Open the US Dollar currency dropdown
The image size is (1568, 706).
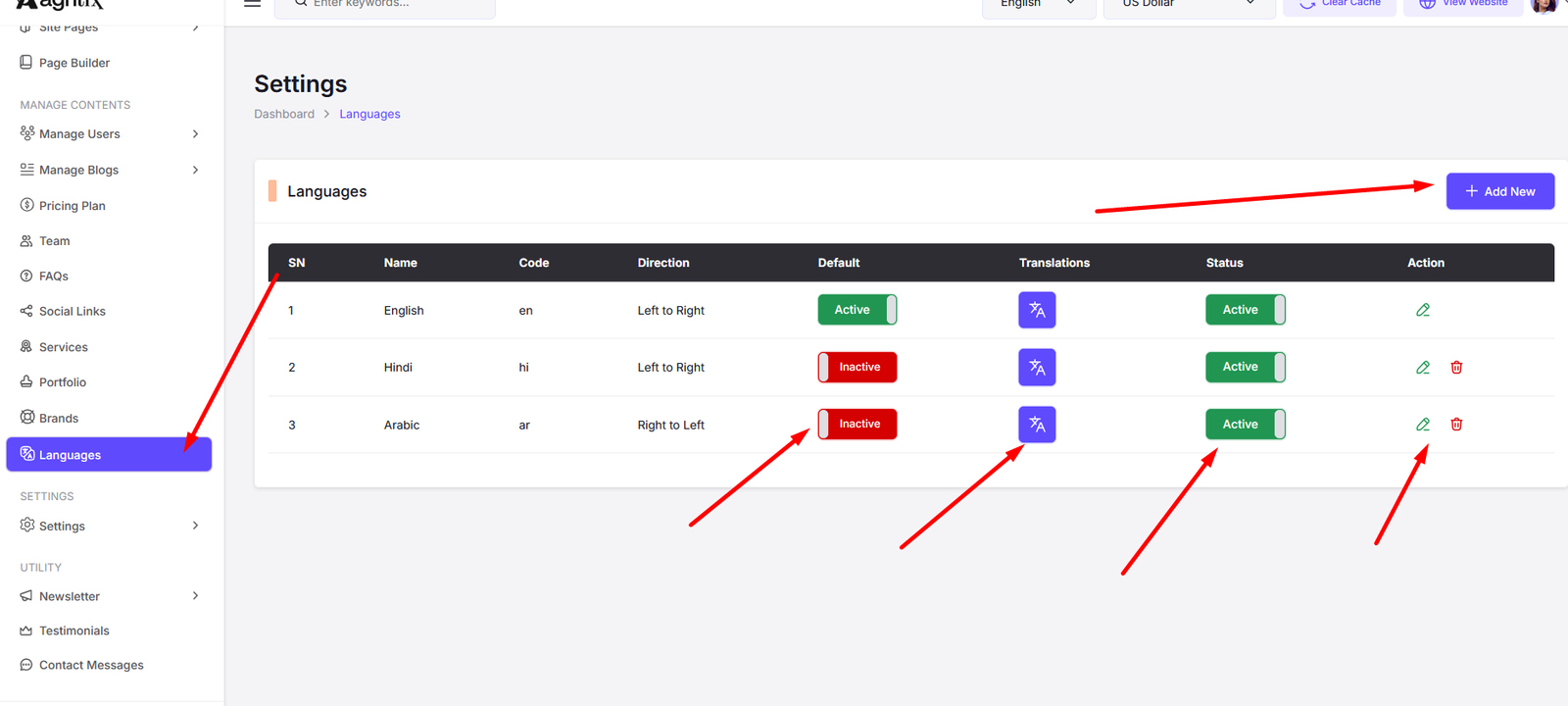point(1188,5)
